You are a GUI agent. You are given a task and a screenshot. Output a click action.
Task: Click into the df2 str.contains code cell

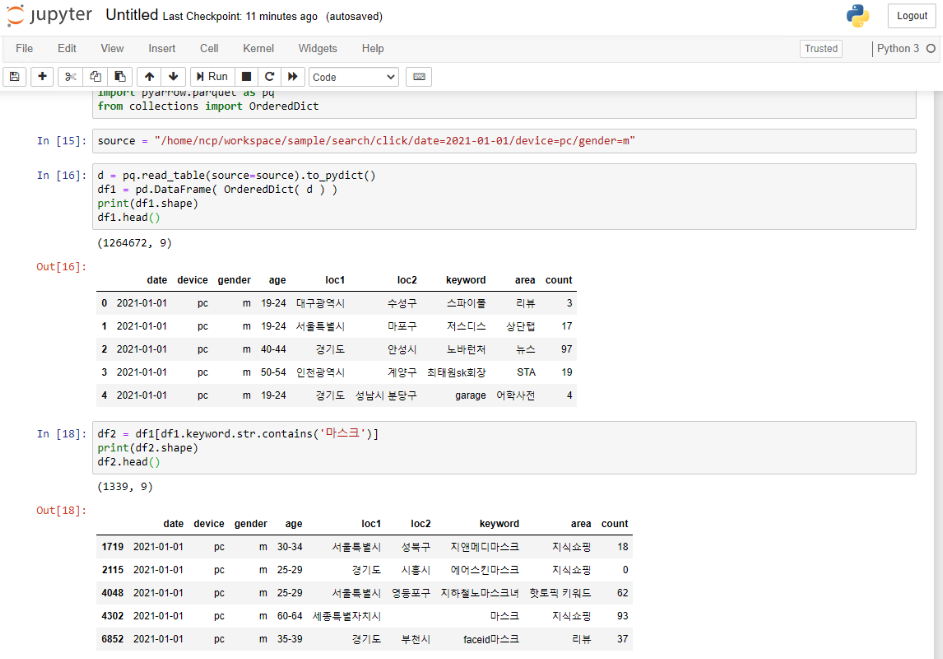[x=504, y=448]
